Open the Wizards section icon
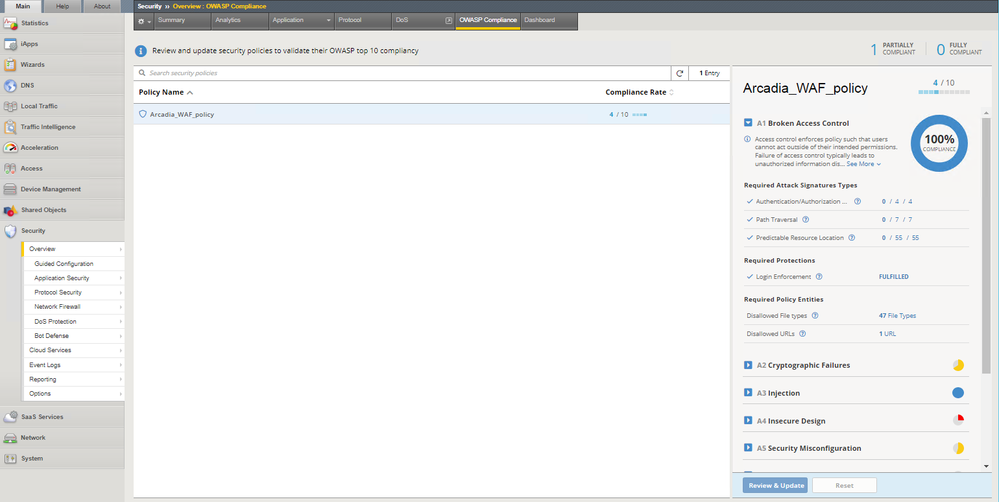Screen dimensions: 999x502 [10, 65]
